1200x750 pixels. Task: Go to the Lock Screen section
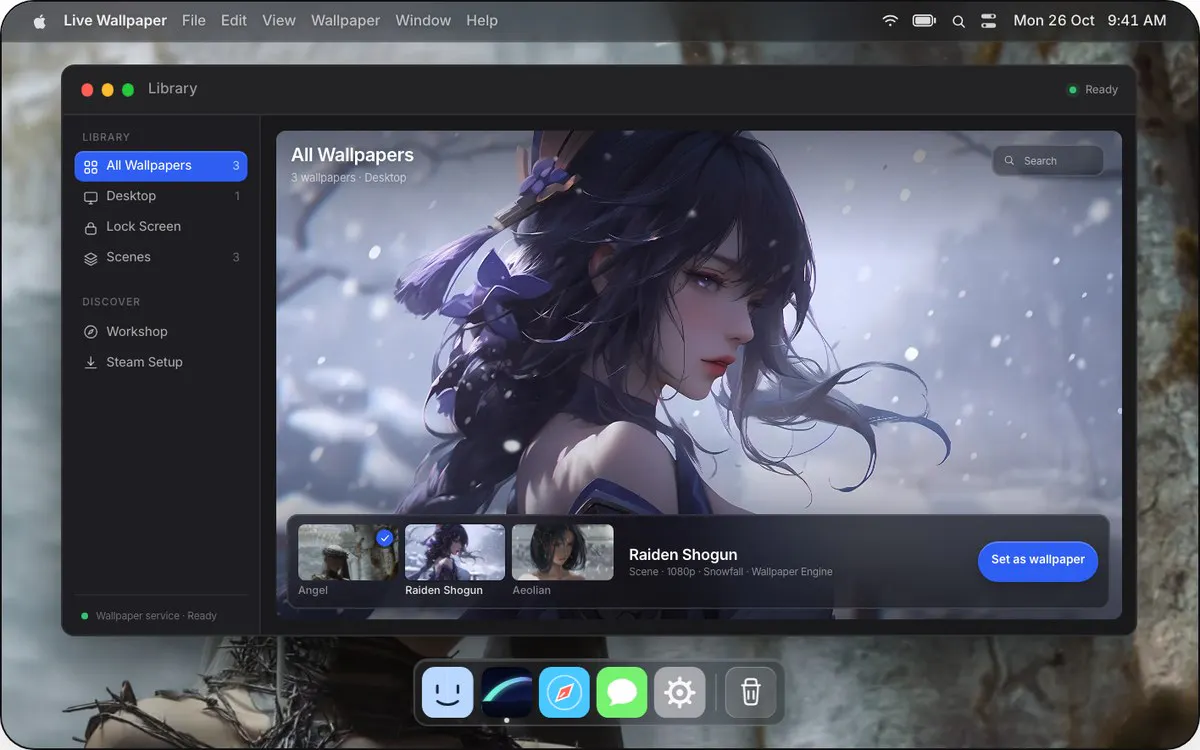(x=161, y=227)
